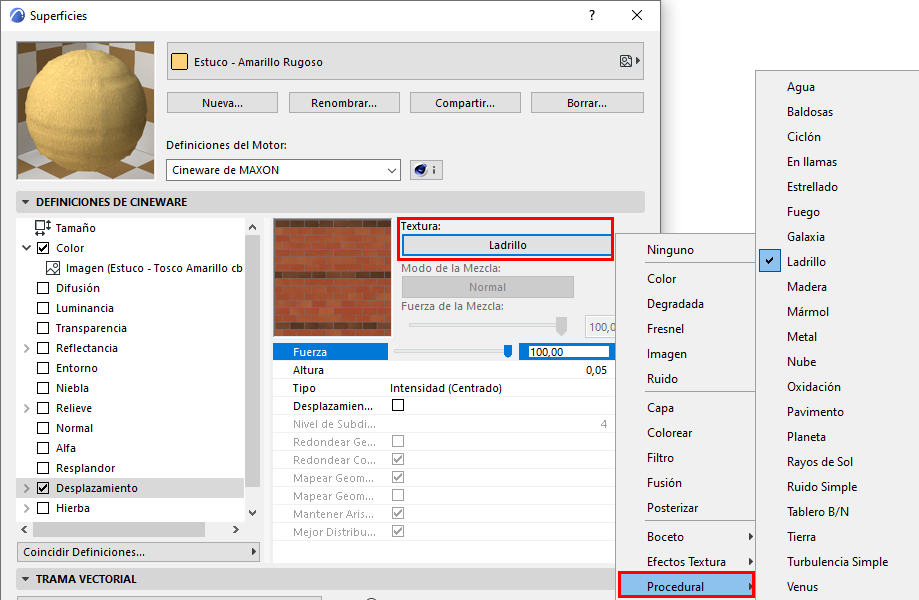Open the Boceto submenu

coord(686,537)
